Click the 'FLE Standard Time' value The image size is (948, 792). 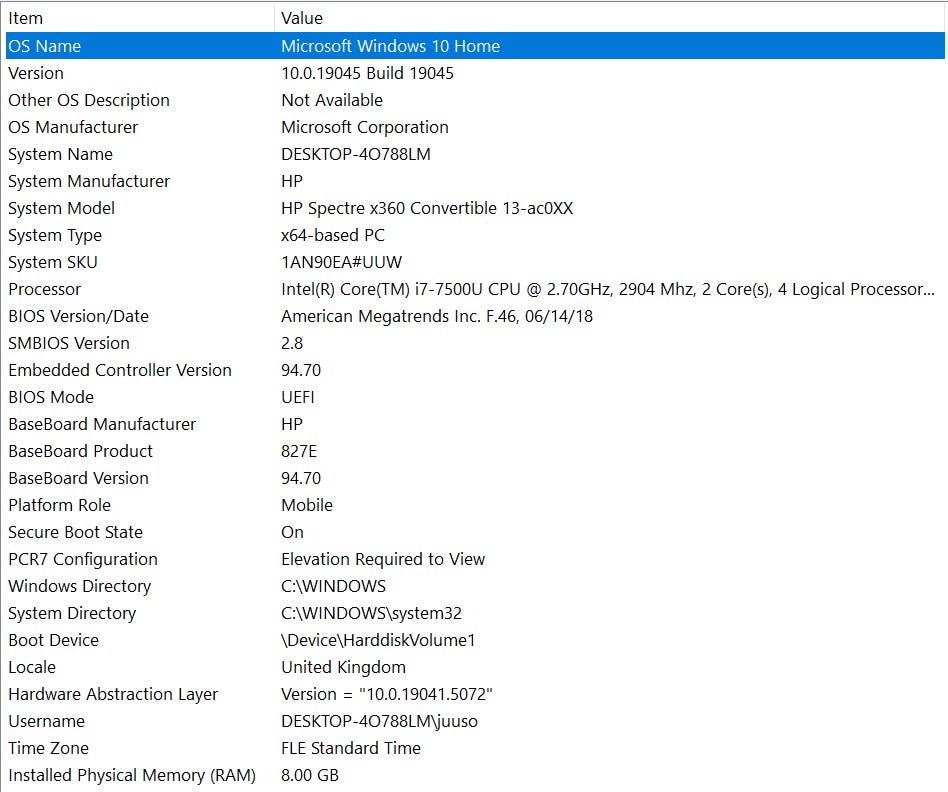tap(351, 748)
